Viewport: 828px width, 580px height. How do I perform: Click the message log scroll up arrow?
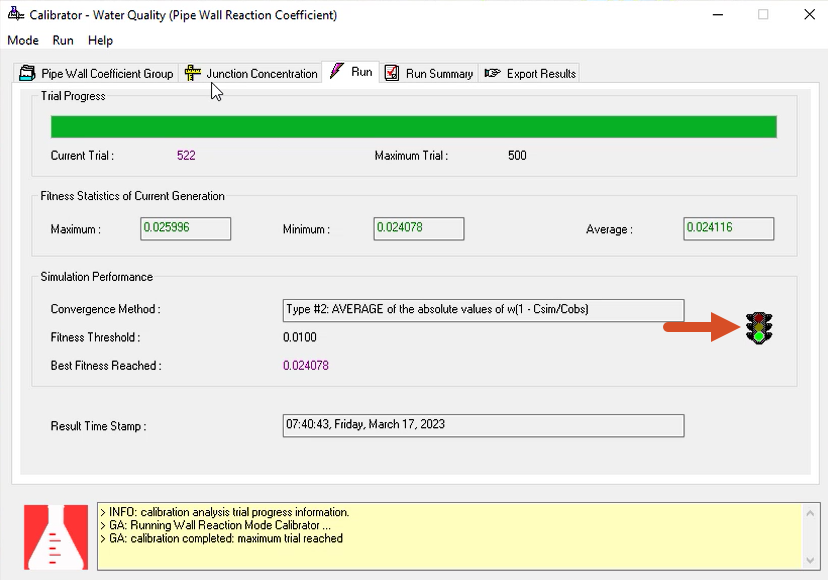coord(810,513)
